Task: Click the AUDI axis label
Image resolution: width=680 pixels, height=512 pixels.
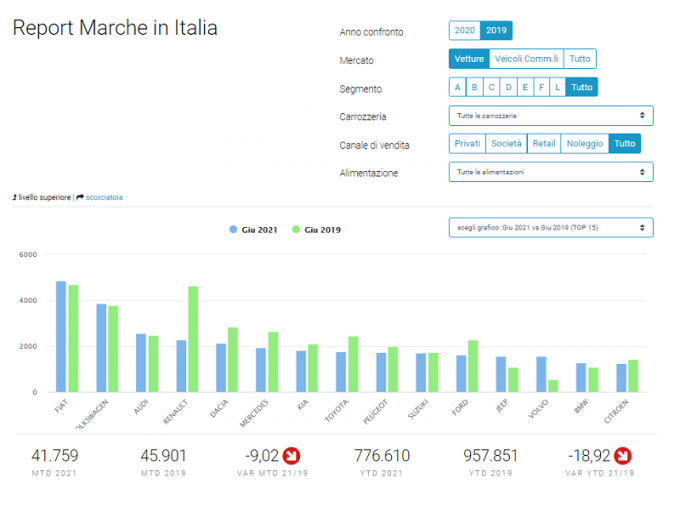Action: tap(141, 407)
